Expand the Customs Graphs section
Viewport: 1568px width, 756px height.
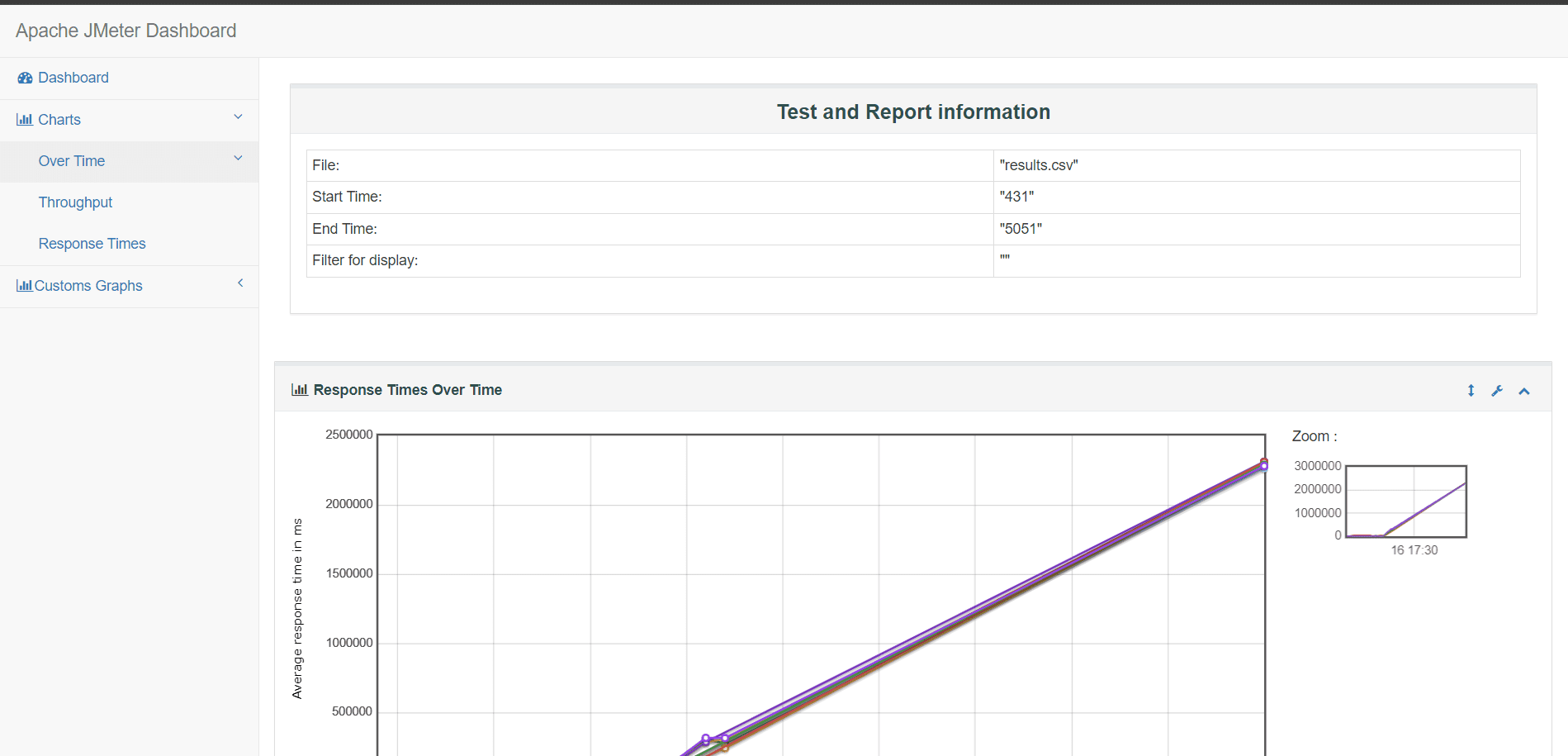240,283
